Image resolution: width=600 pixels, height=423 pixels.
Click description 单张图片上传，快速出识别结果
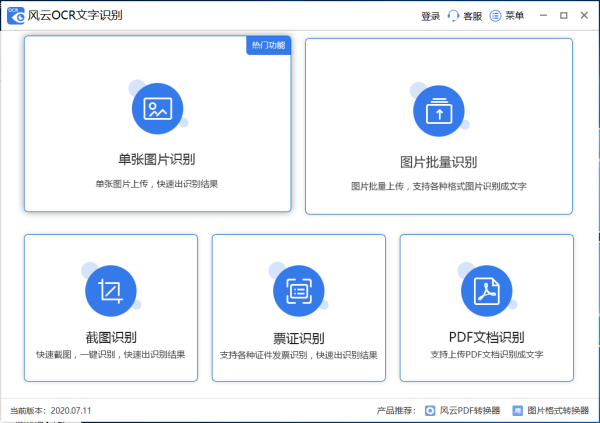point(157,184)
